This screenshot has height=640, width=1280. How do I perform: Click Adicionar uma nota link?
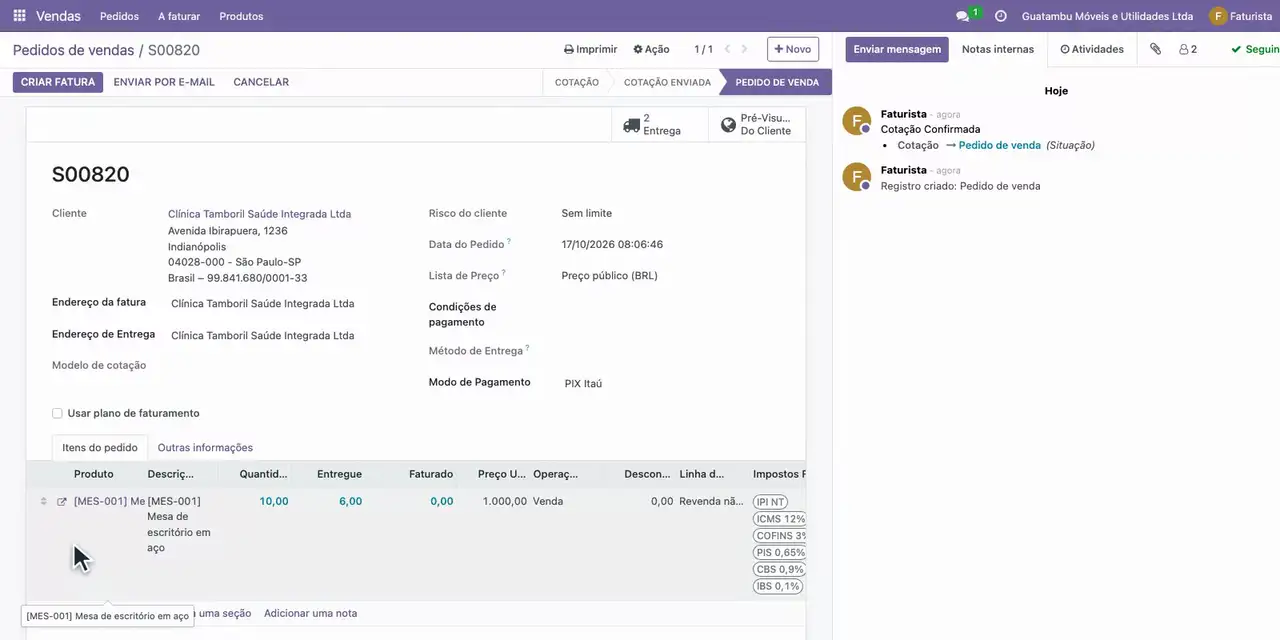(x=310, y=613)
